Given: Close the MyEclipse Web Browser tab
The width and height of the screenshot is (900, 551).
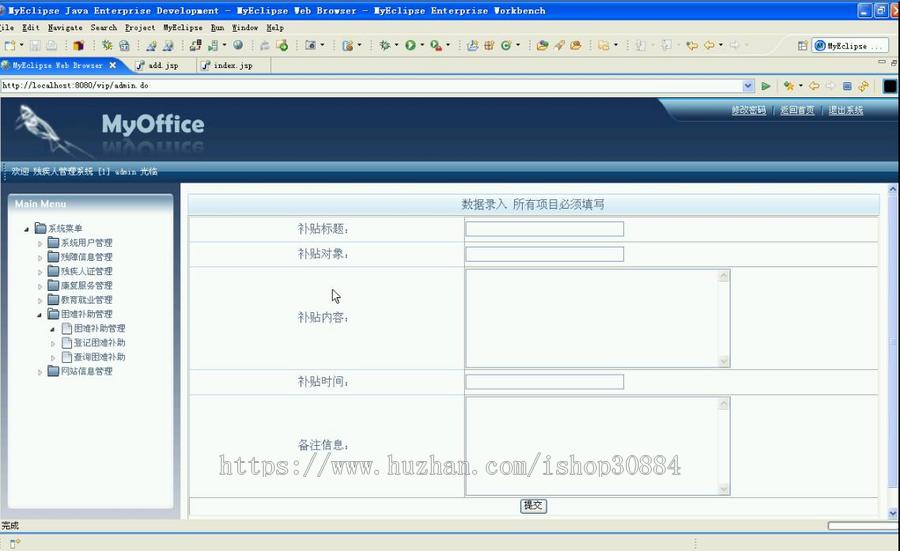Looking at the screenshot, I should (x=113, y=65).
